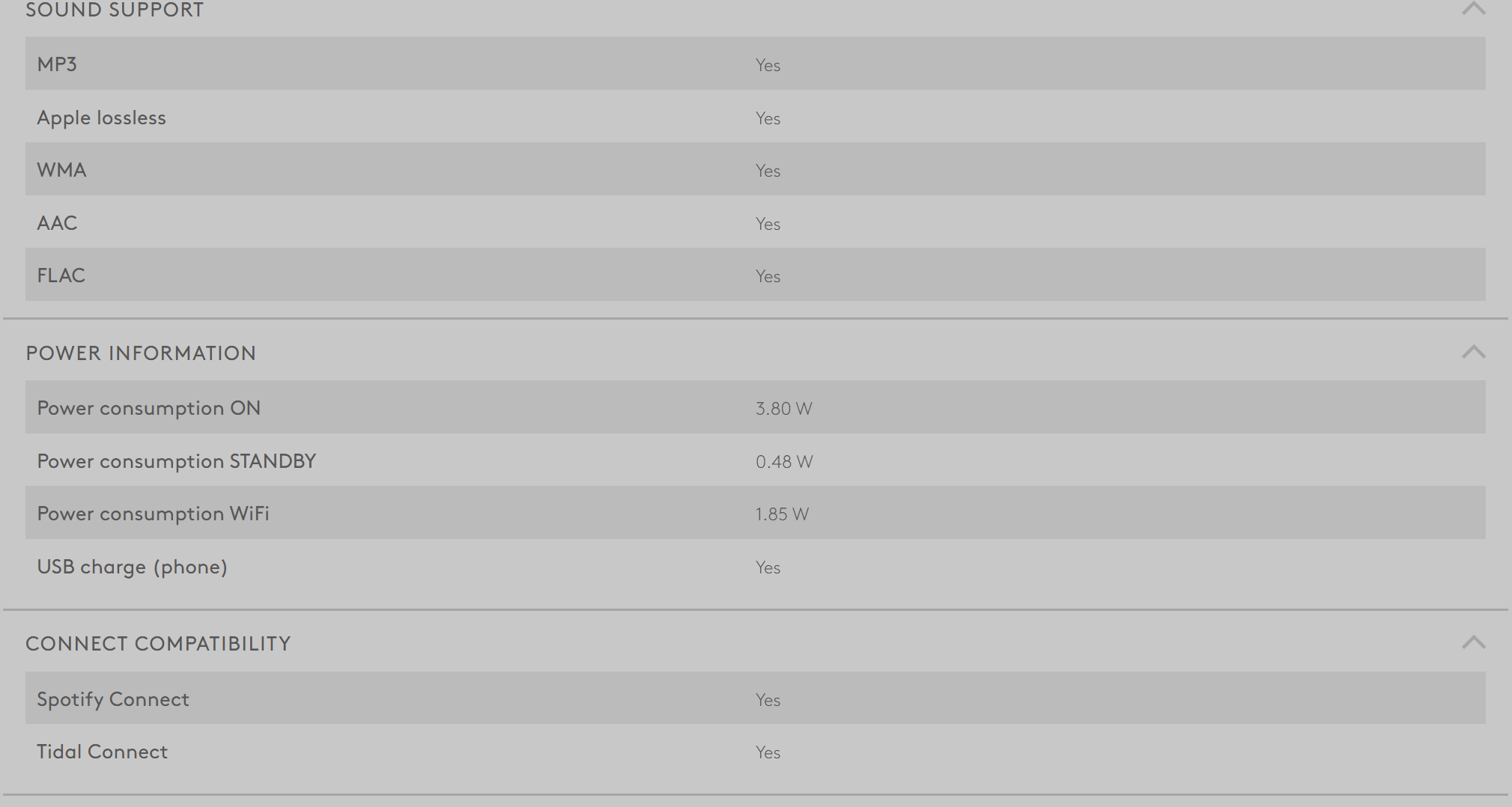Click the AAC row label
Screen dimensions: 1512x807
click(x=57, y=223)
